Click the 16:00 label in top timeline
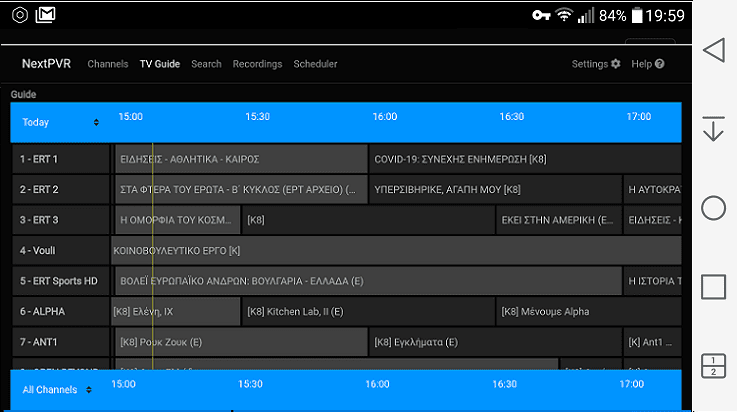Screen dimensions: 738x412 pyautogui.click(x=385, y=116)
